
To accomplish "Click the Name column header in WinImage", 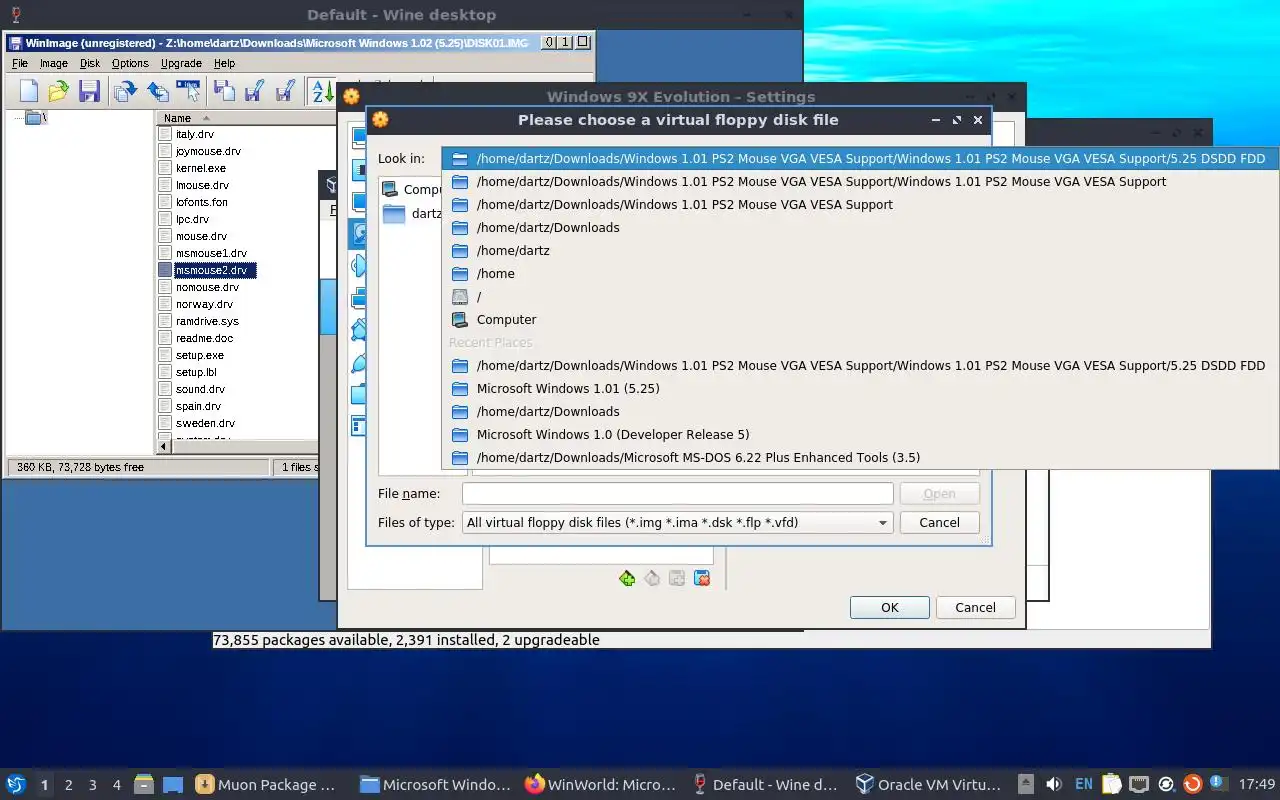I will pyautogui.click(x=245, y=118).
